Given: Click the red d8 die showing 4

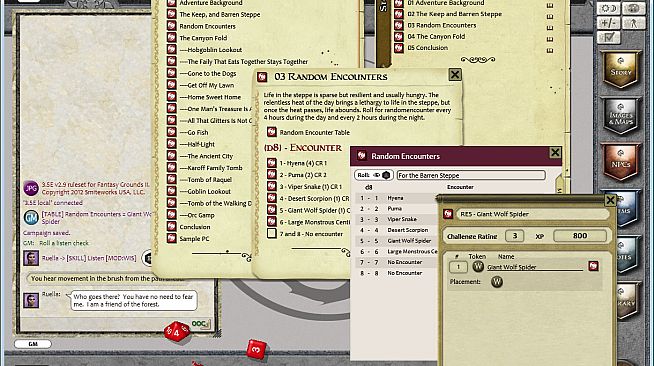Looking at the screenshot, I should point(177,332).
